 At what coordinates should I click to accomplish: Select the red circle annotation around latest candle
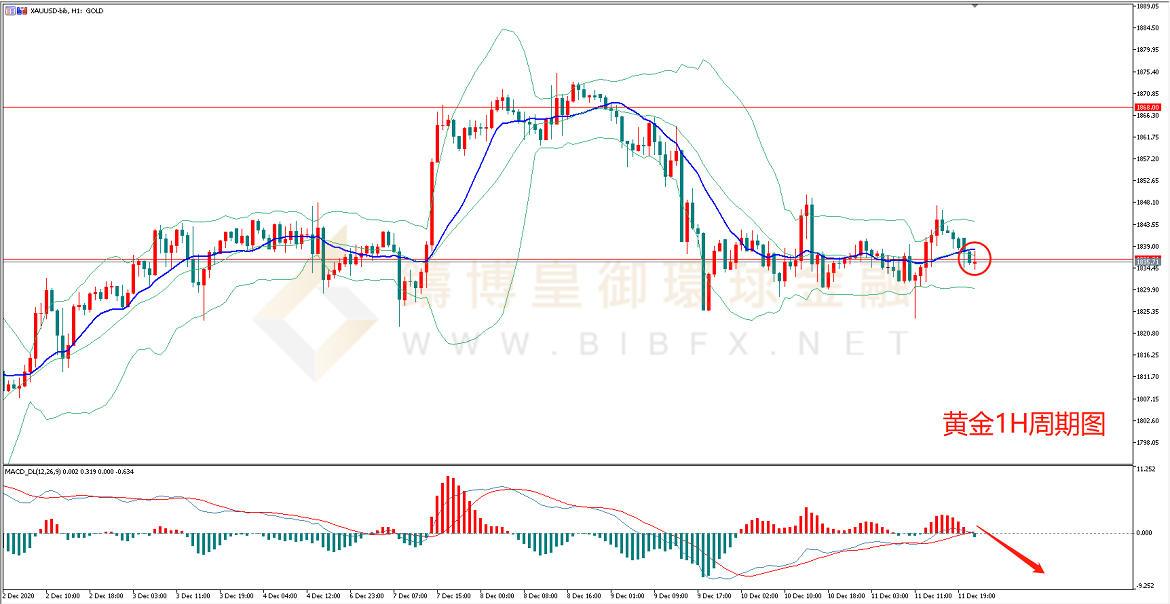point(975,258)
